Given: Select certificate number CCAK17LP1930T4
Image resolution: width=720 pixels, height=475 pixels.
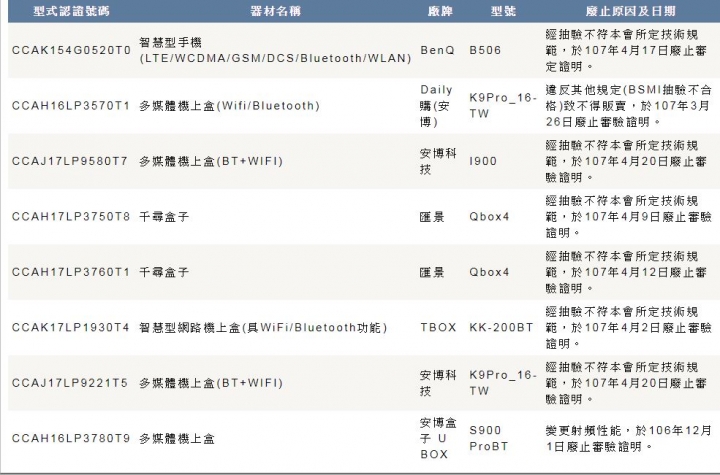Looking at the screenshot, I should coord(71,328).
